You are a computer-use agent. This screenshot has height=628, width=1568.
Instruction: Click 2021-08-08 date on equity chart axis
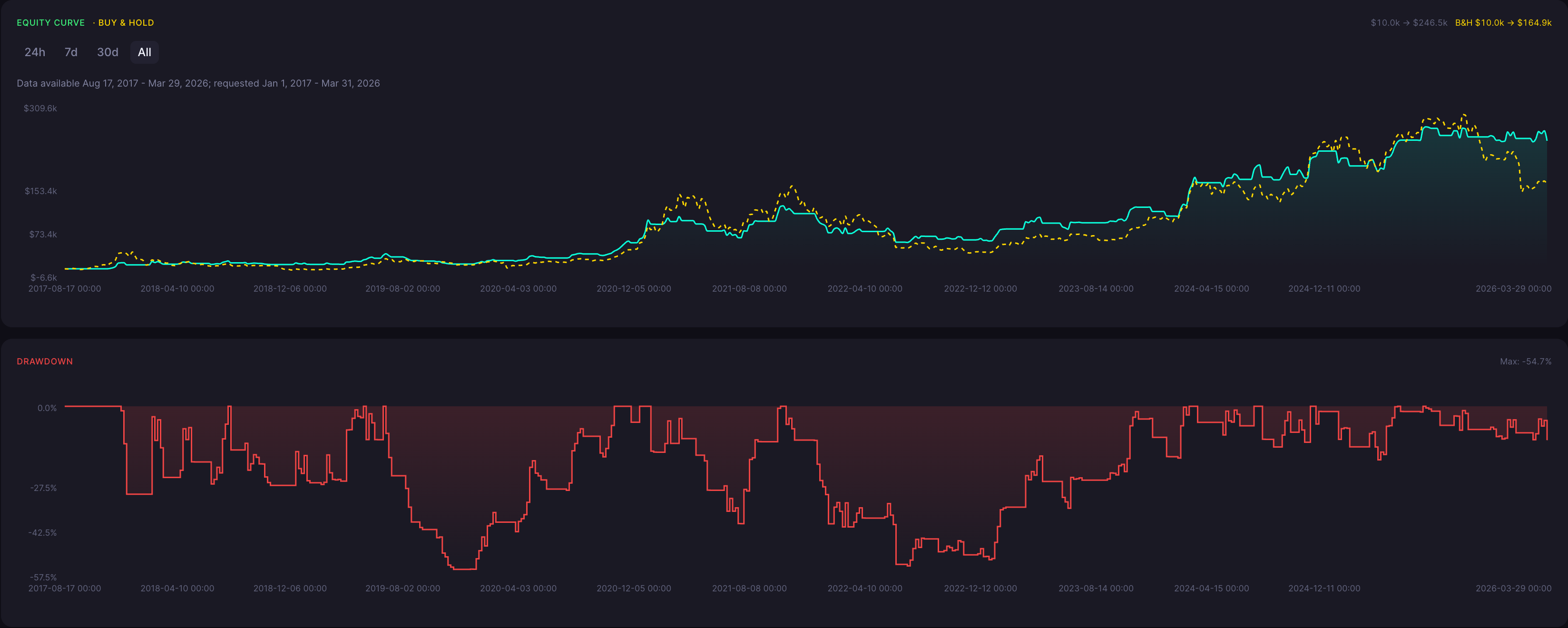click(749, 289)
